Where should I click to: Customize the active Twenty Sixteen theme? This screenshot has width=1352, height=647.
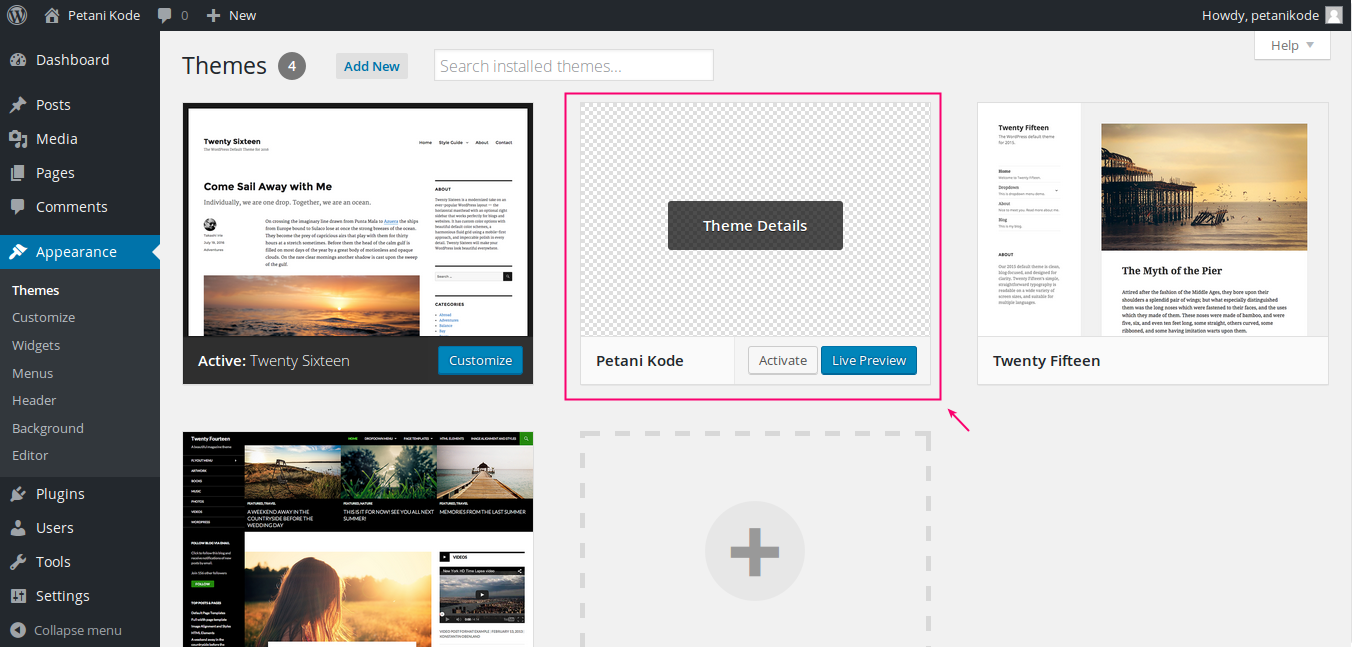[480, 360]
